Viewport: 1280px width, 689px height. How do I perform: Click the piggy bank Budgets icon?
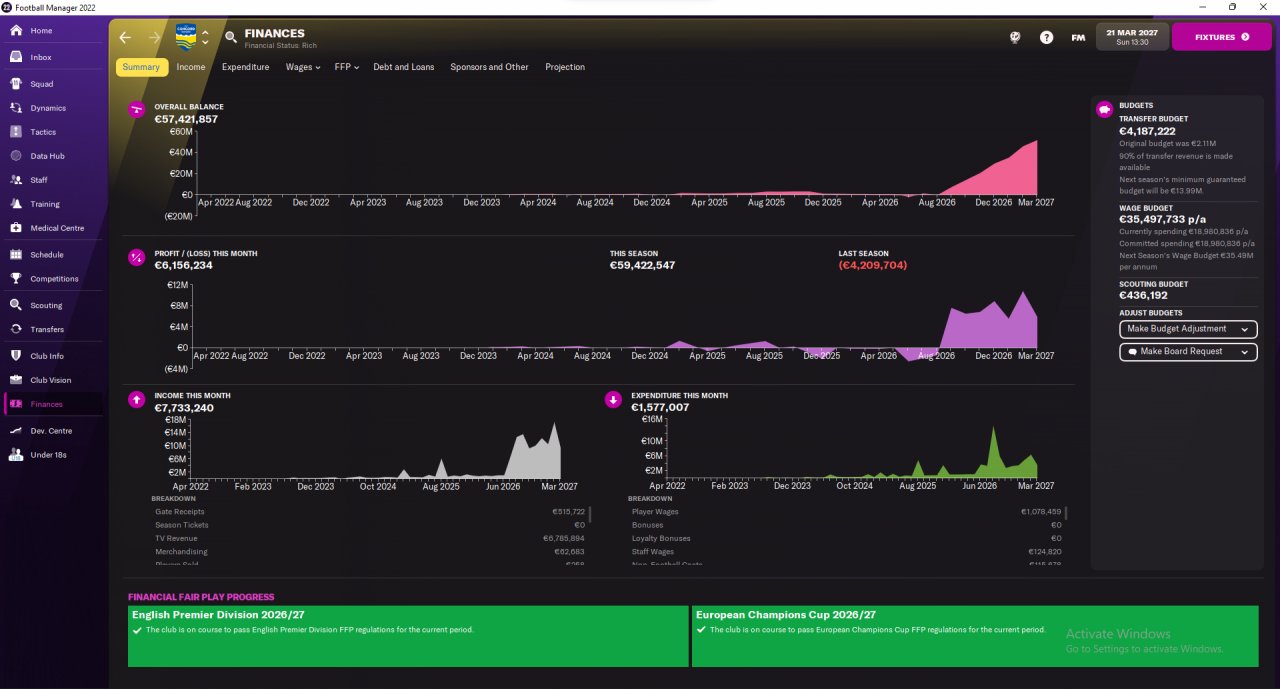[x=1104, y=110]
